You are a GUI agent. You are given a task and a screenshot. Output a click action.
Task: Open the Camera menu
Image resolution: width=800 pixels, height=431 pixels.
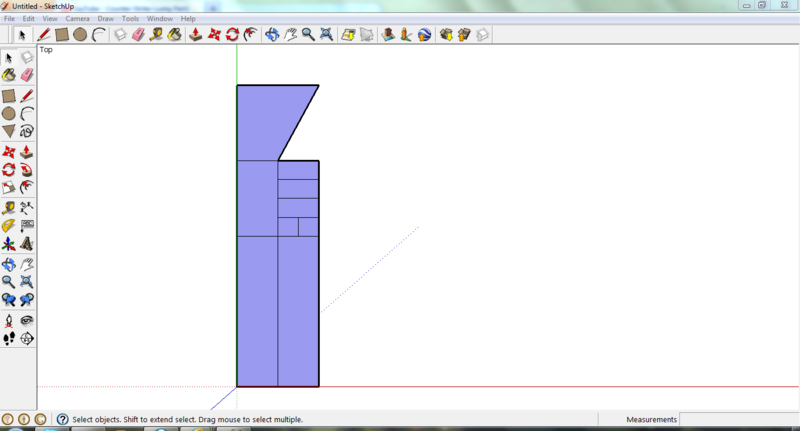tap(77, 19)
